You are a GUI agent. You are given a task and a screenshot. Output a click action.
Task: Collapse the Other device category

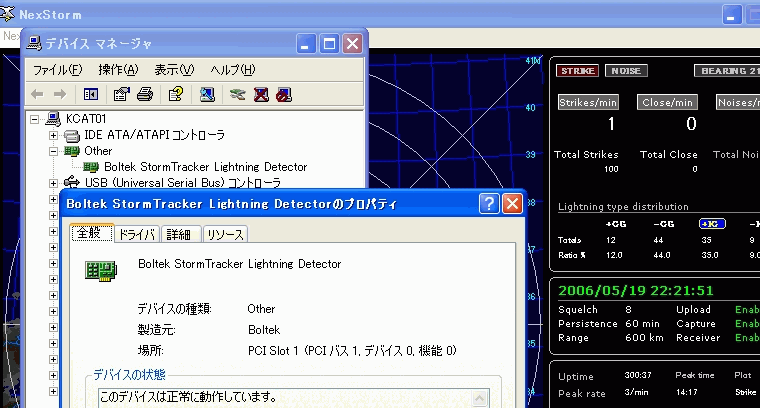(54, 151)
